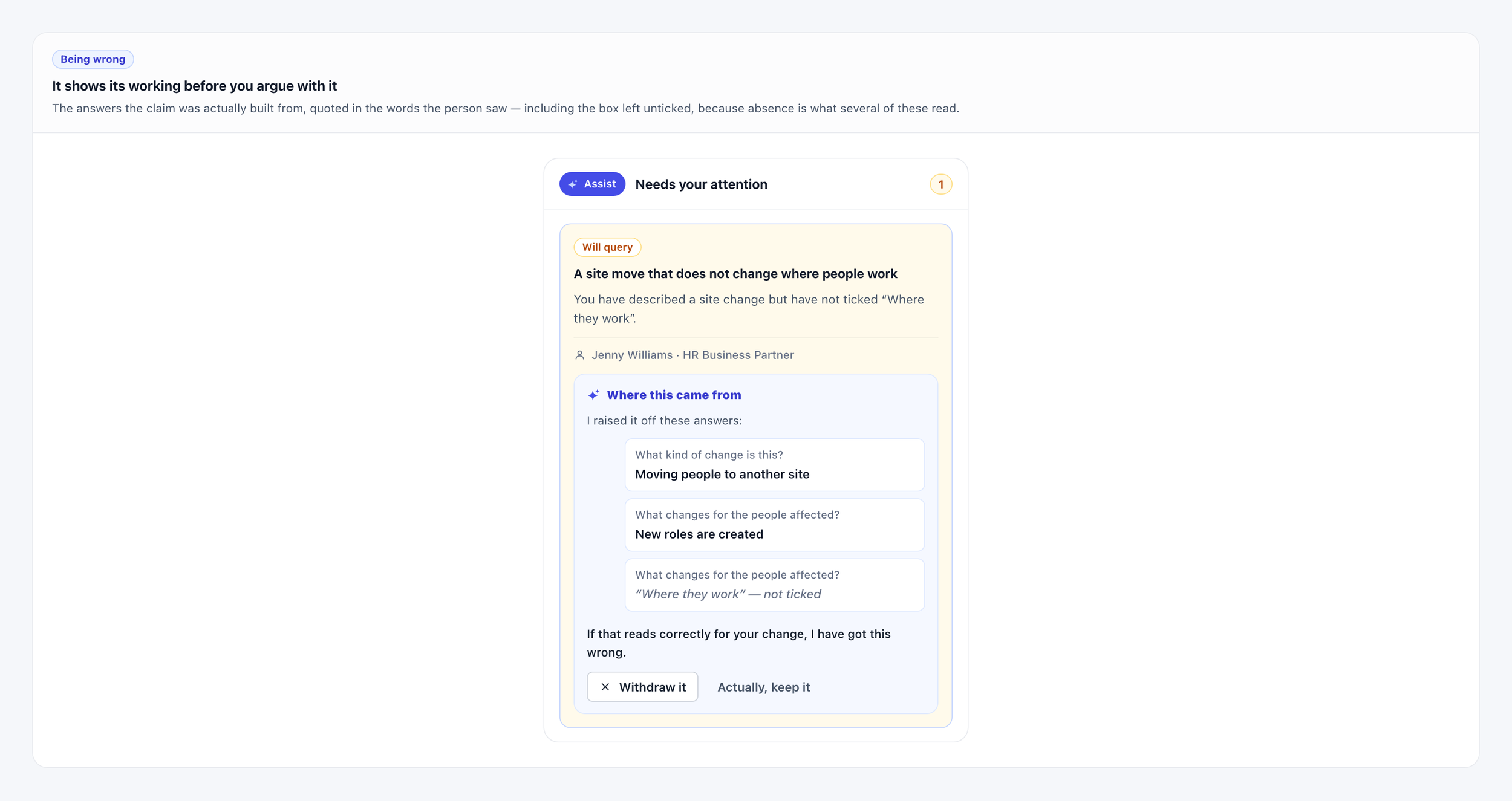Click the I have got this wrong message
This screenshot has width=1512, height=801.
[738, 643]
